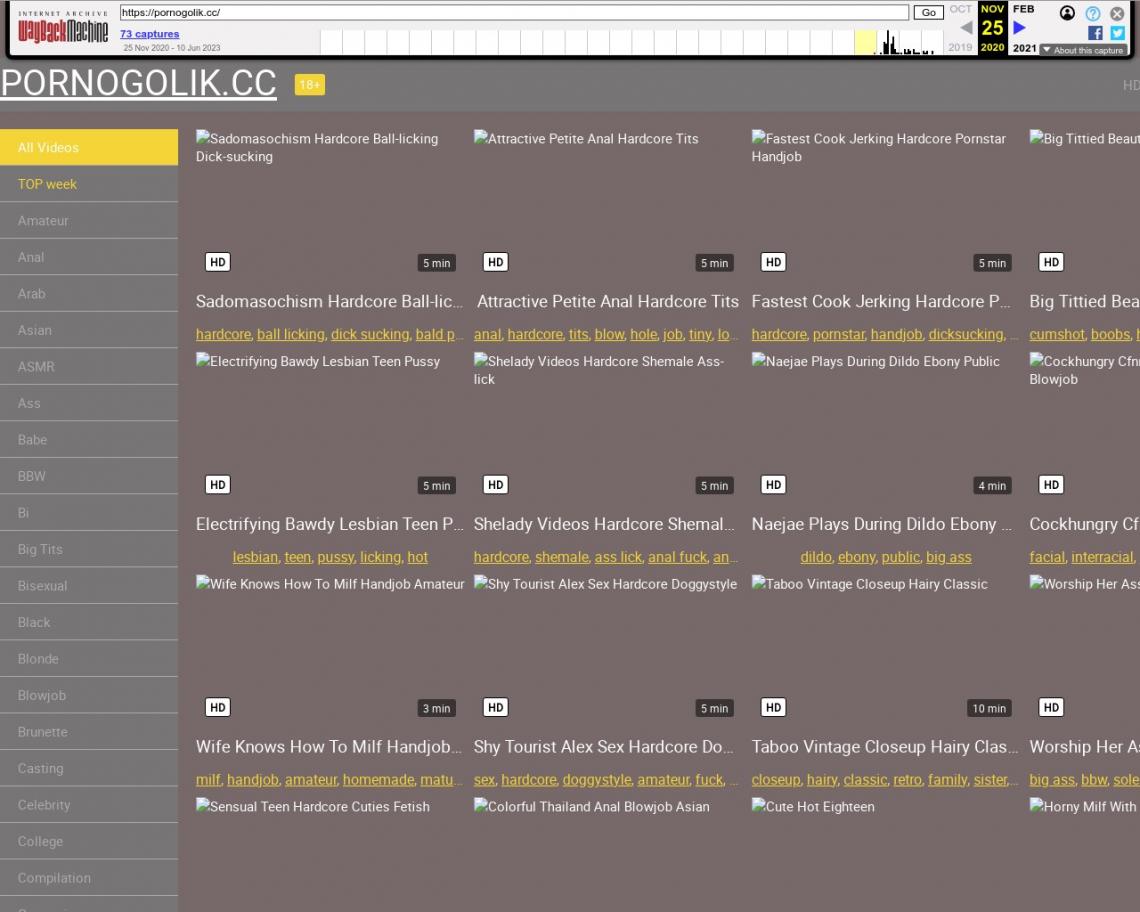Click the 3 min duration badge

(x=436, y=708)
